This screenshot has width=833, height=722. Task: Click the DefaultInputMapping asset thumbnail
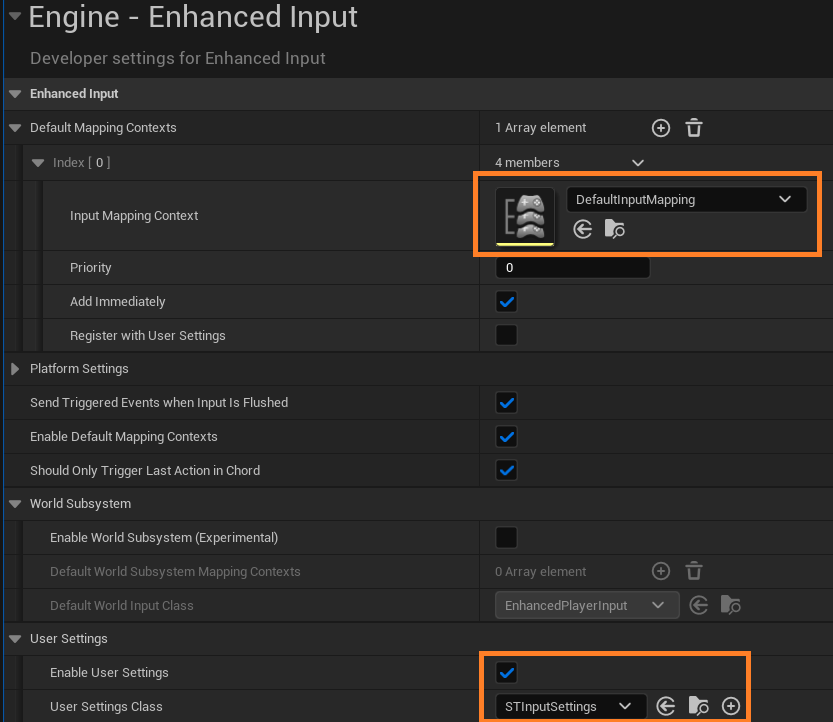pyautogui.click(x=525, y=215)
